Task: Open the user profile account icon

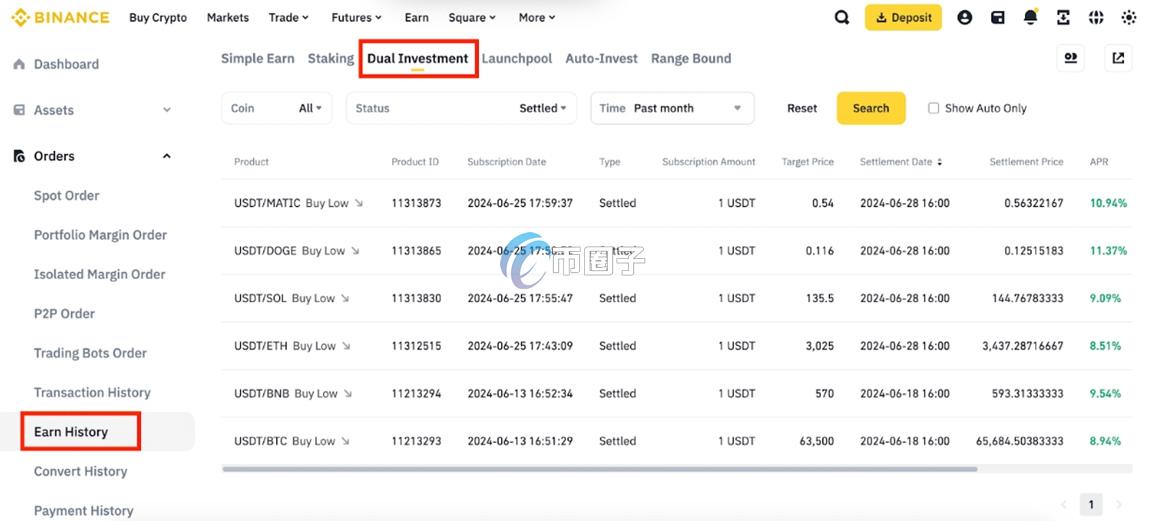Action: pyautogui.click(x=964, y=18)
